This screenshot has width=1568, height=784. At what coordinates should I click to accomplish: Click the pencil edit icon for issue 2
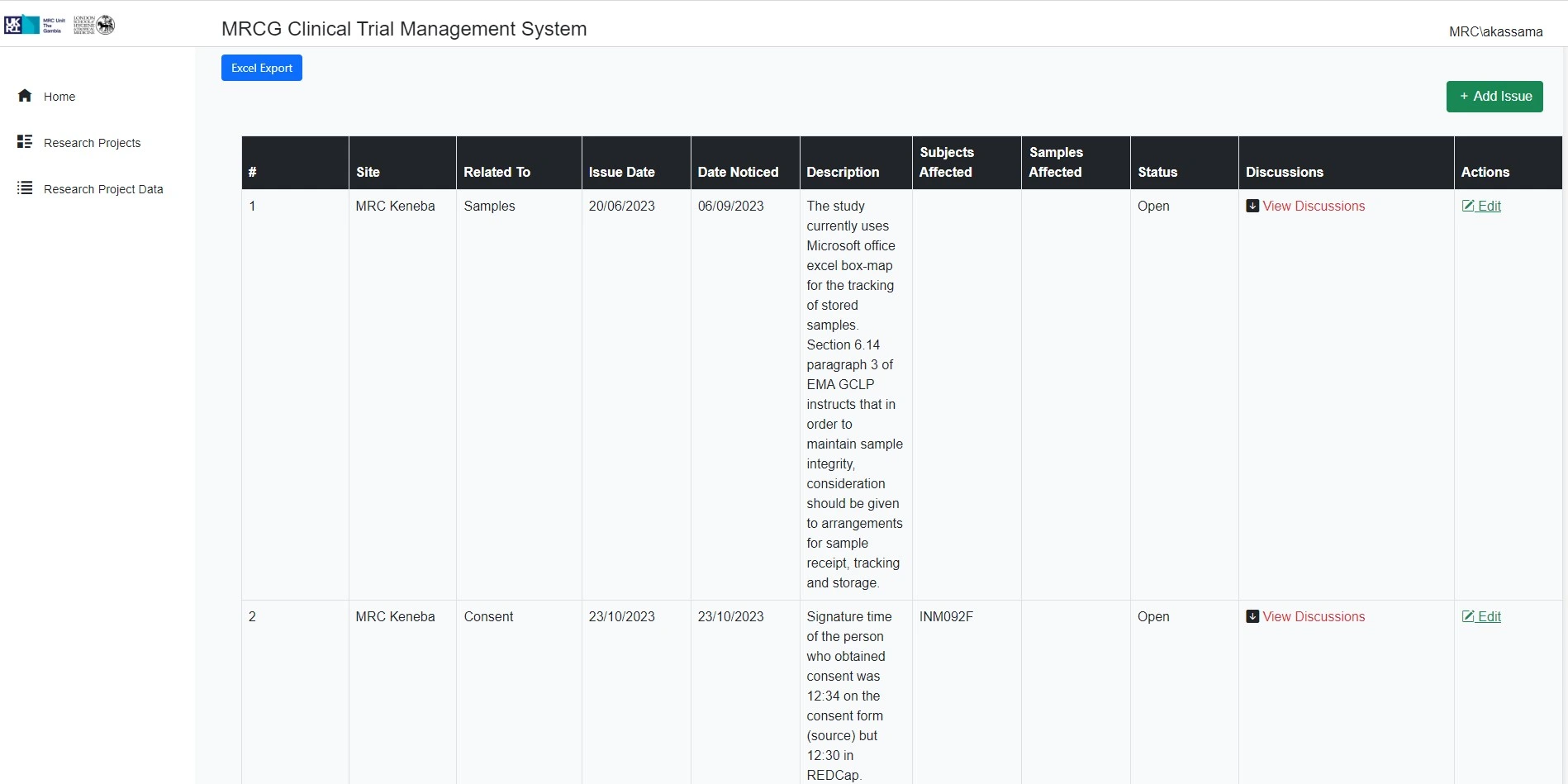[1468, 617]
